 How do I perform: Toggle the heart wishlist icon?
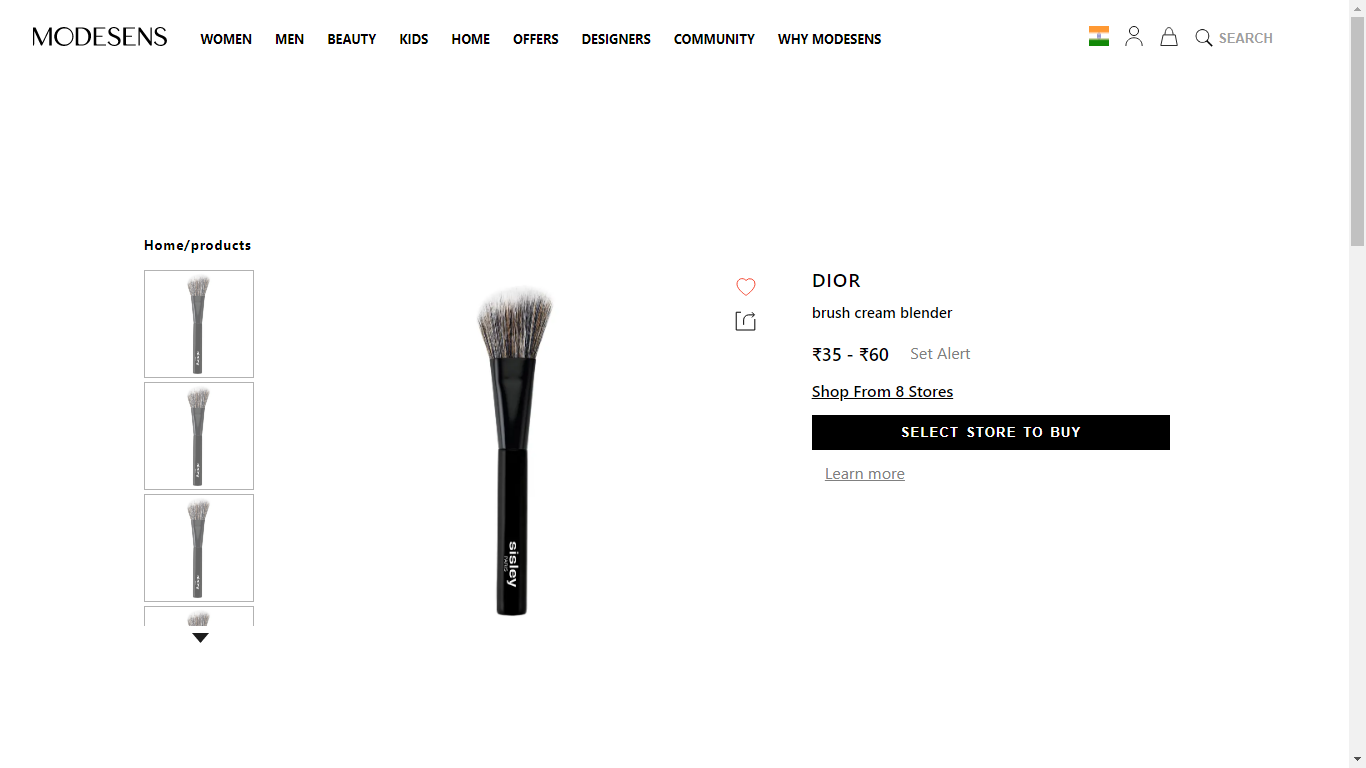click(x=746, y=287)
